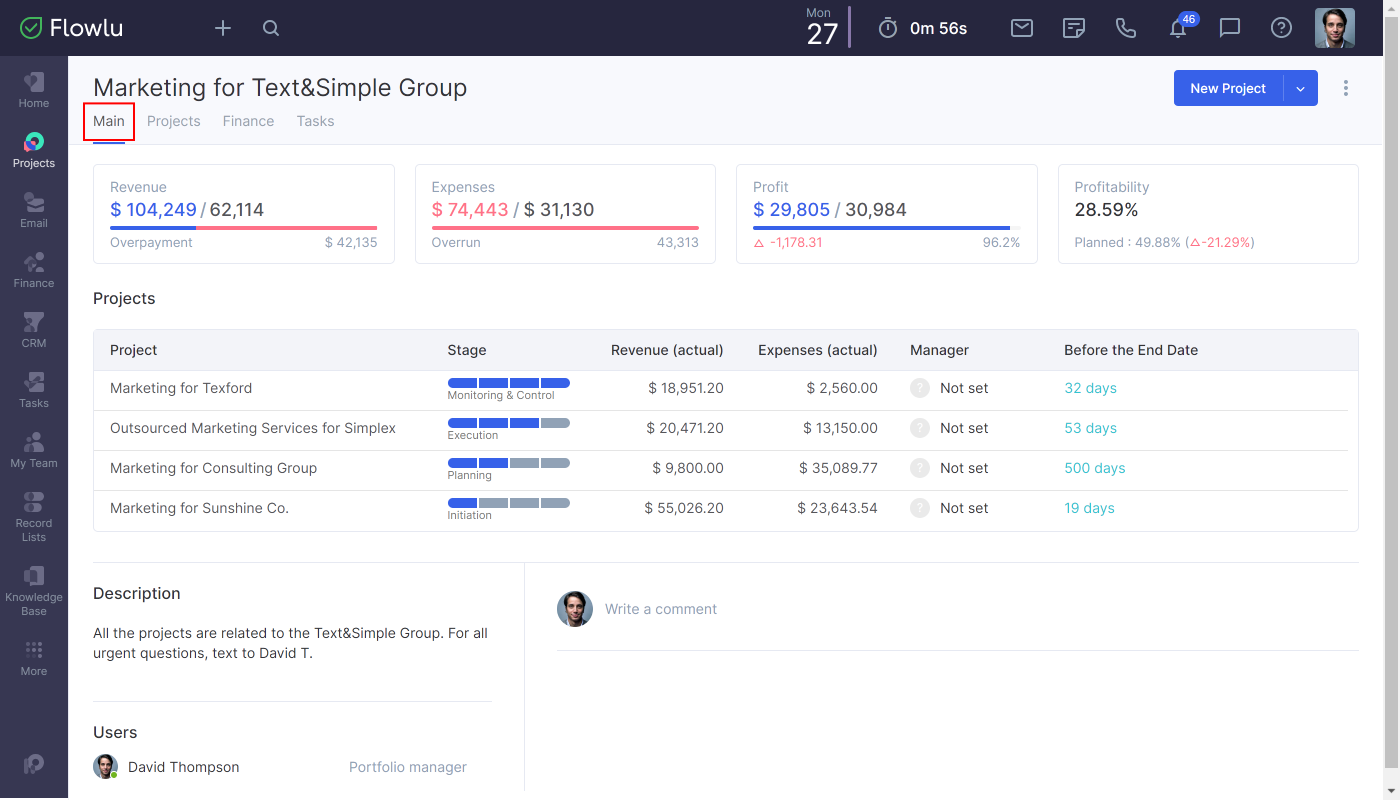Screen dimensions: 1400x800
Task: Go to Home in the sidebar
Action: tap(34, 90)
